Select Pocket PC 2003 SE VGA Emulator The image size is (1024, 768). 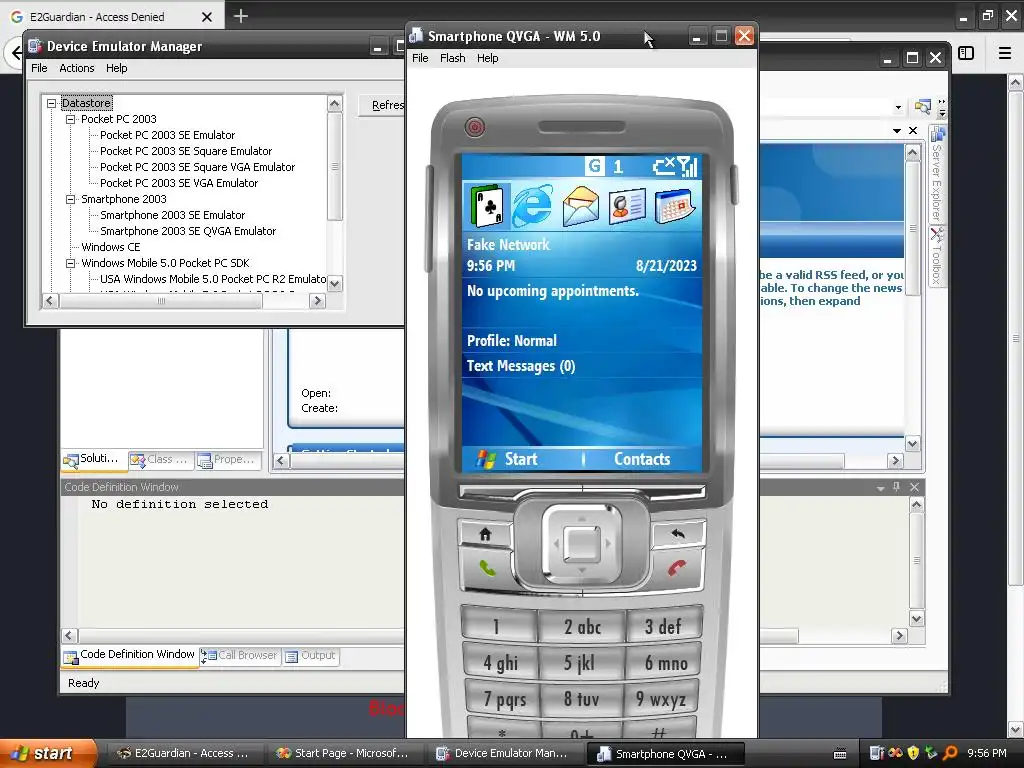pyautogui.click(x=179, y=184)
